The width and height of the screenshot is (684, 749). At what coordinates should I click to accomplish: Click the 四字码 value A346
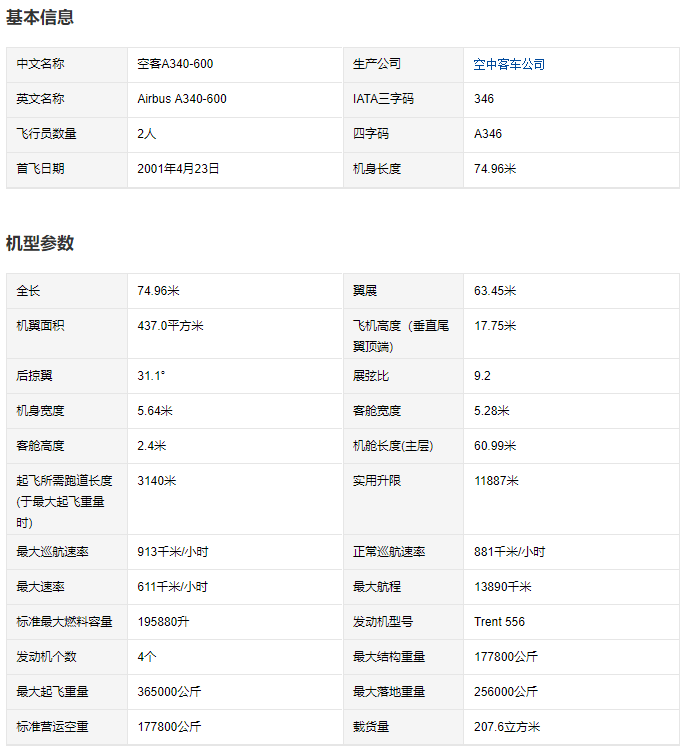coord(488,134)
